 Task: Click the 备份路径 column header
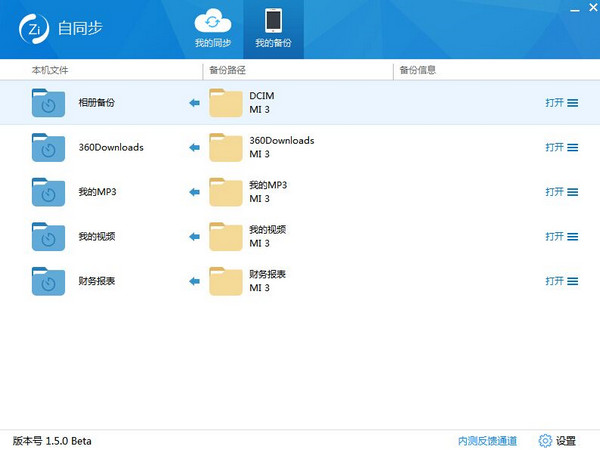[227, 70]
